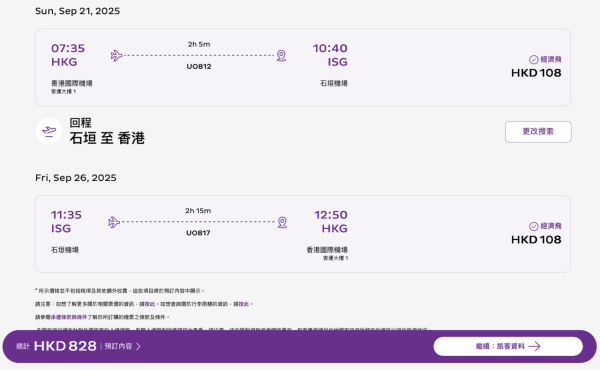Click date heading Fri, Sep 26, 2025
The image size is (600, 370).
pos(76,178)
